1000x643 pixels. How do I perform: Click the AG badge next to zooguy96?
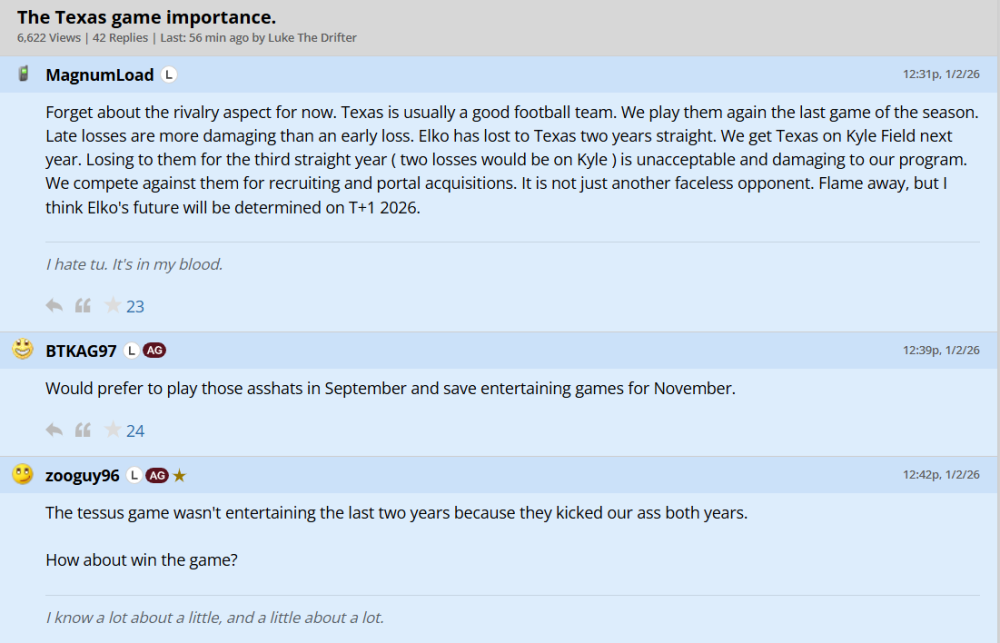click(157, 476)
